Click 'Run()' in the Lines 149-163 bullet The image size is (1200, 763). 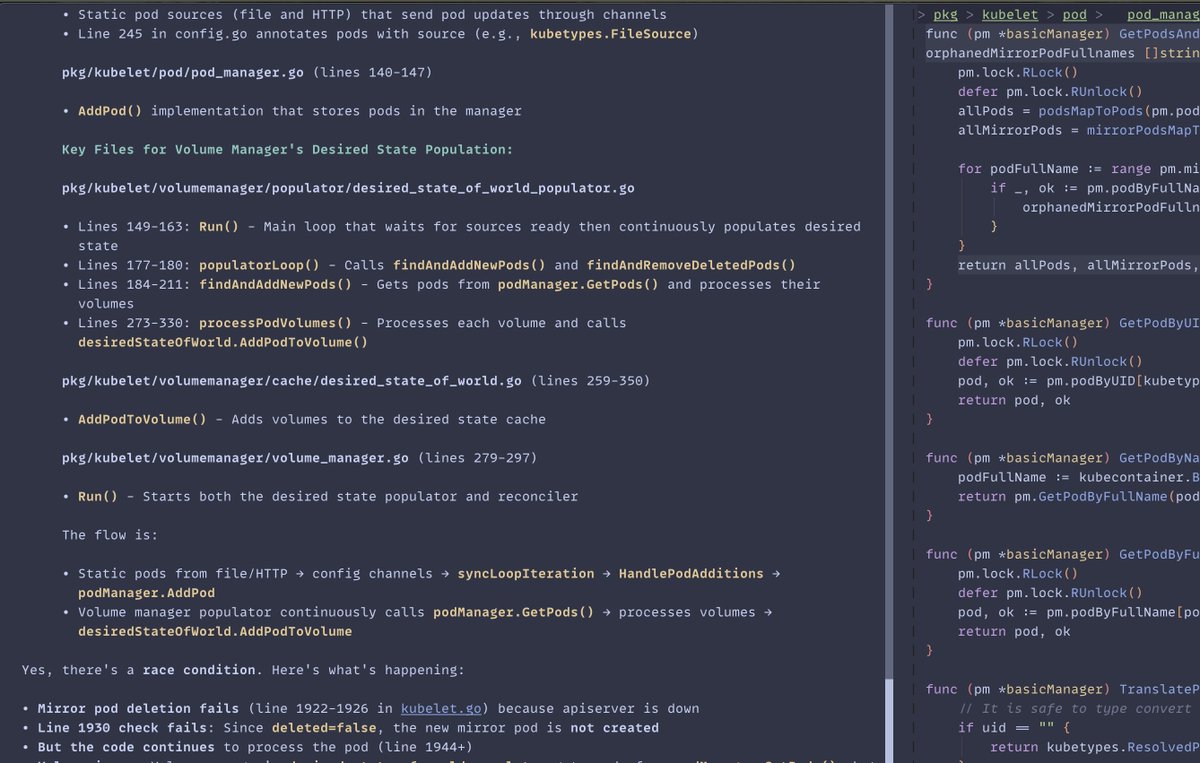(219, 227)
